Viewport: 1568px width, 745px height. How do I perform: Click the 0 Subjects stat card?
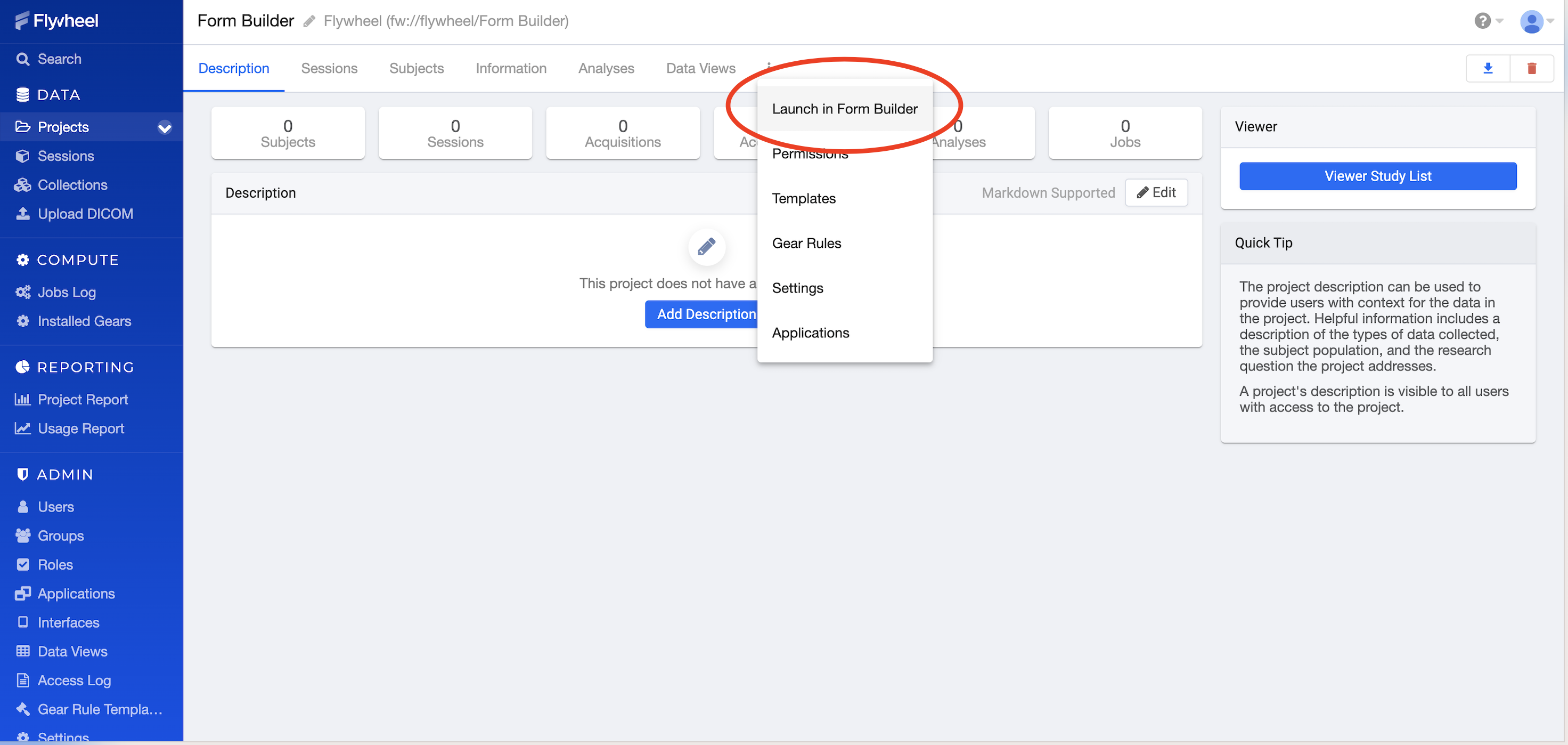[x=288, y=133]
